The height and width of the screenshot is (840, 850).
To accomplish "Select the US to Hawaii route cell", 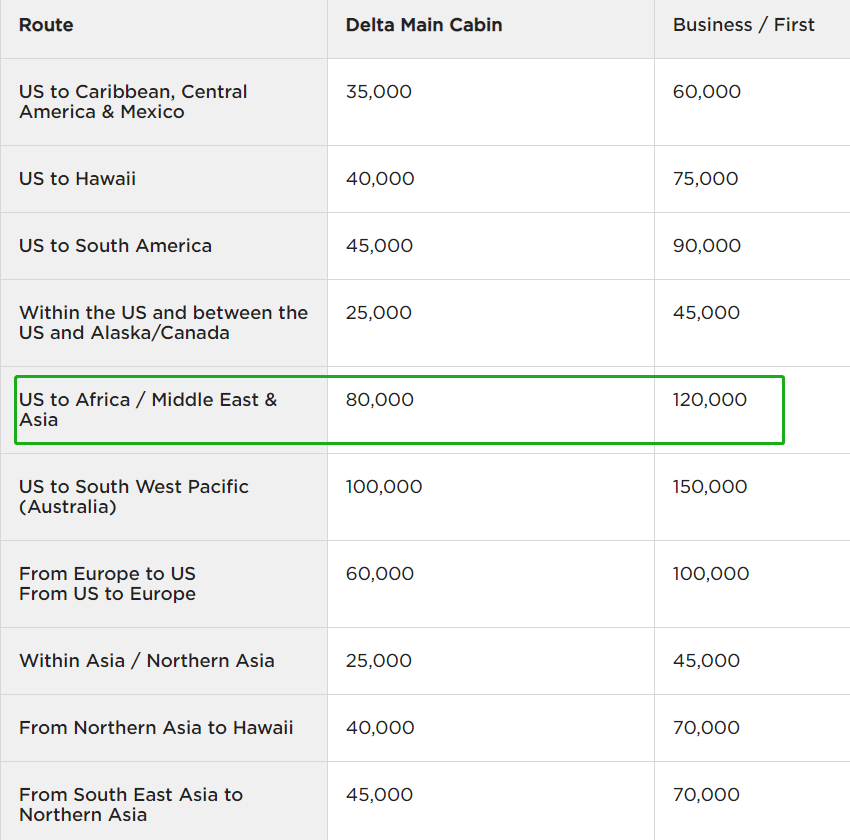I will tap(78, 179).
